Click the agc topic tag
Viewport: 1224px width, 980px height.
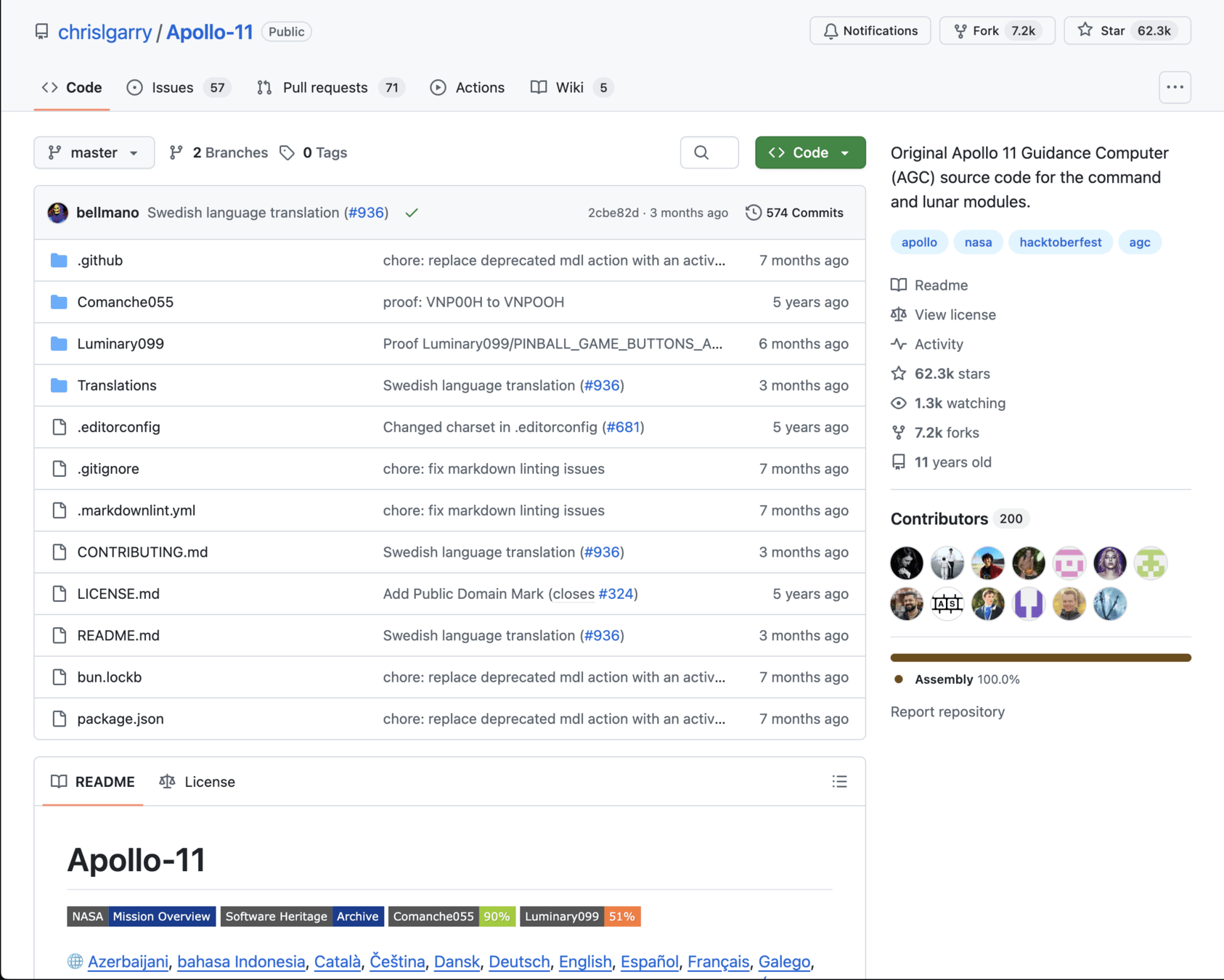pos(1139,242)
